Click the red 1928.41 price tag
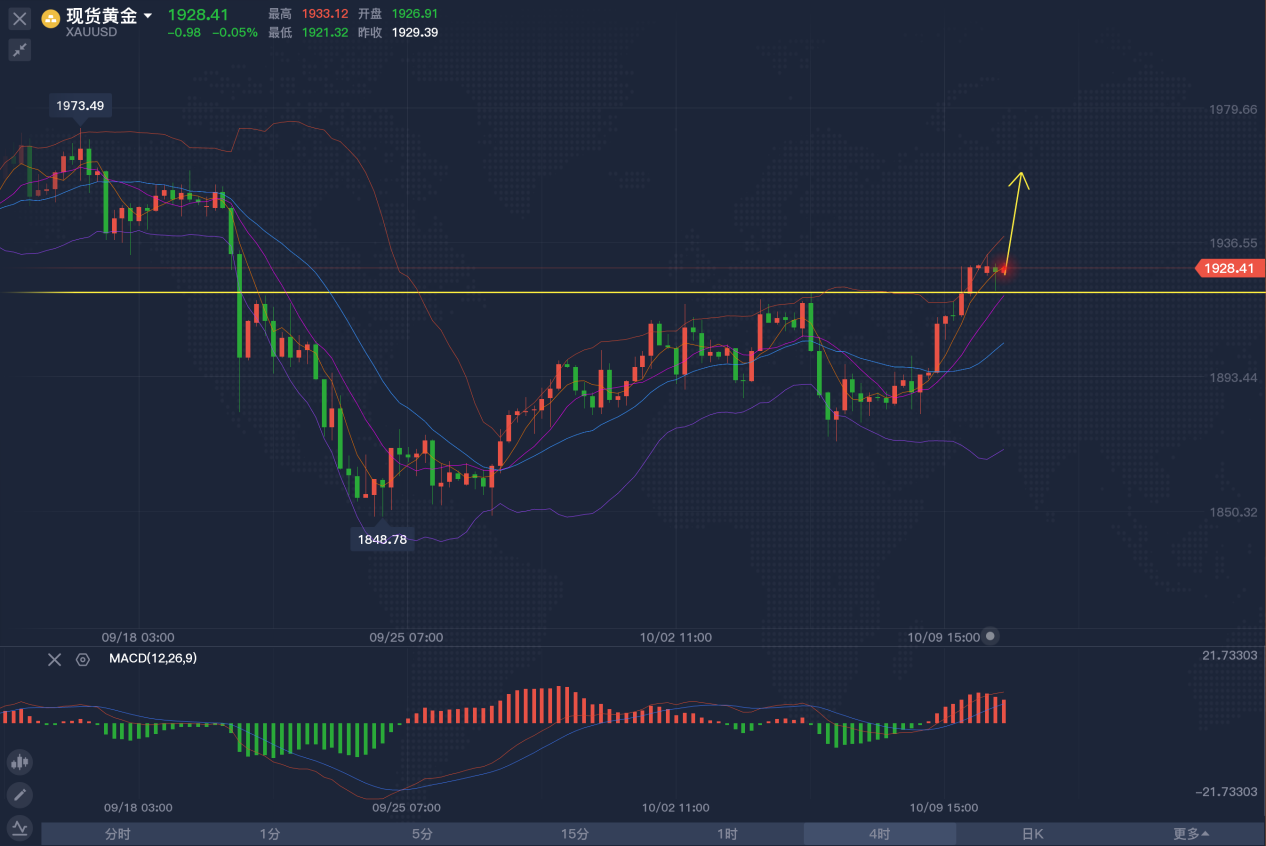 click(x=1232, y=268)
